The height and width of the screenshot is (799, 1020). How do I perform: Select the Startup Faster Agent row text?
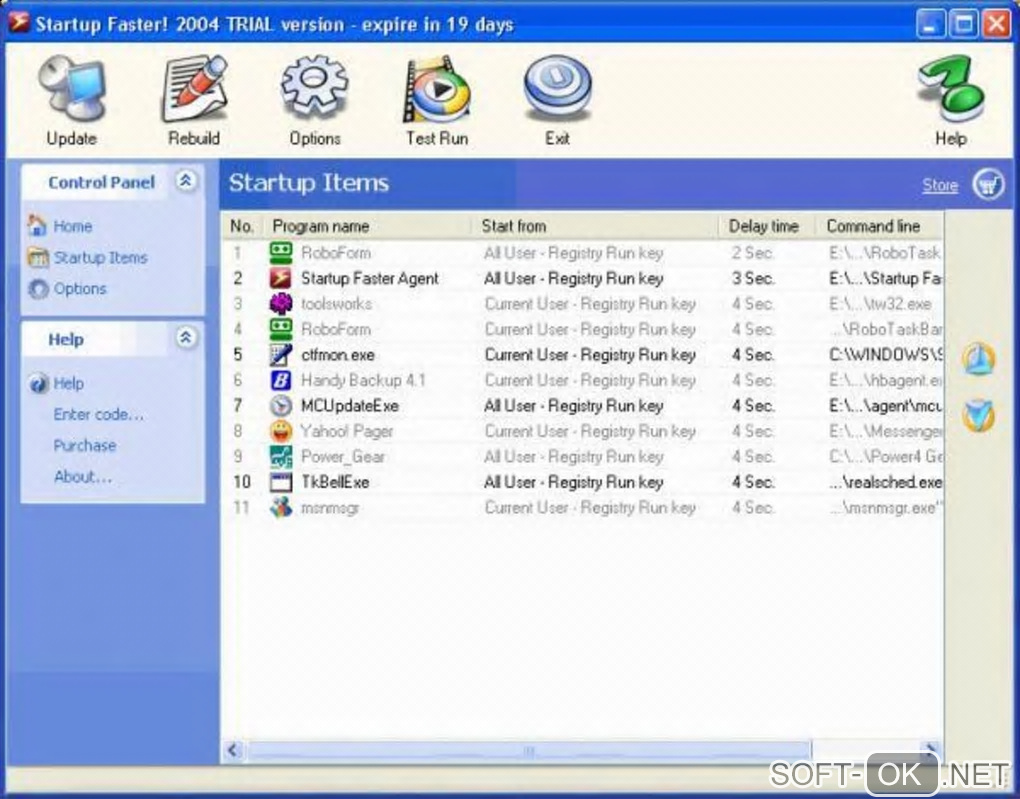369,278
